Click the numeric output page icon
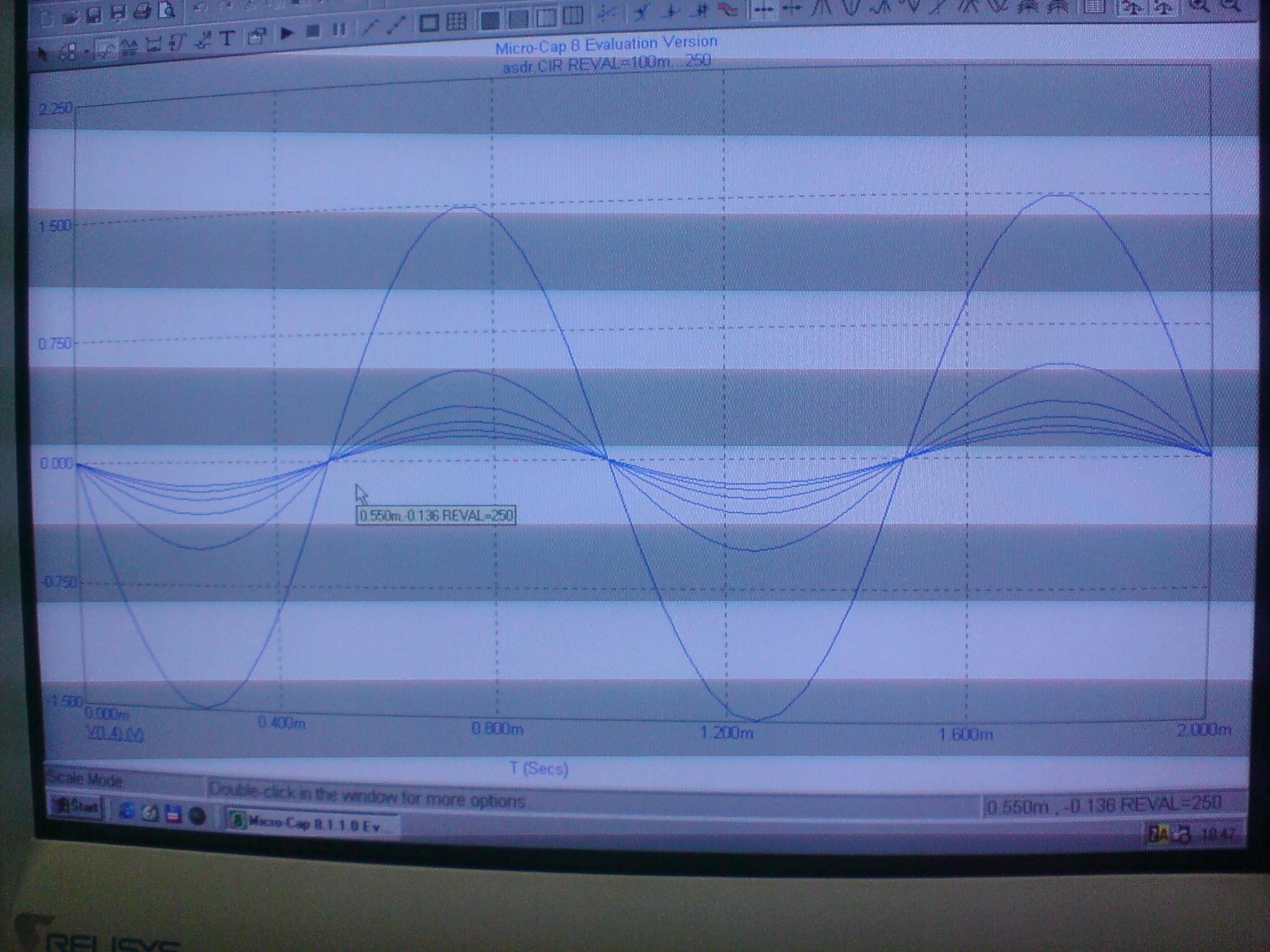 1095,6
